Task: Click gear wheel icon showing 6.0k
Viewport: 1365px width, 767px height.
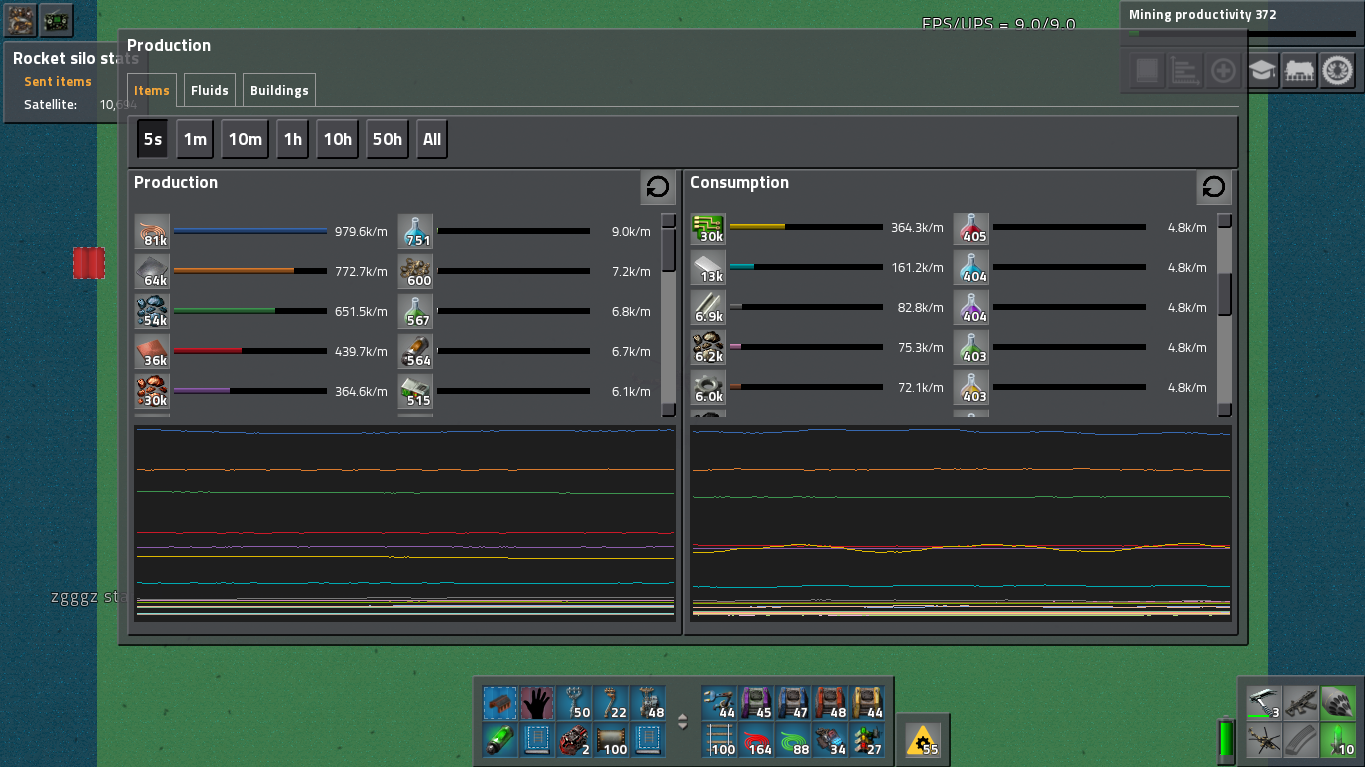Action: coord(709,388)
